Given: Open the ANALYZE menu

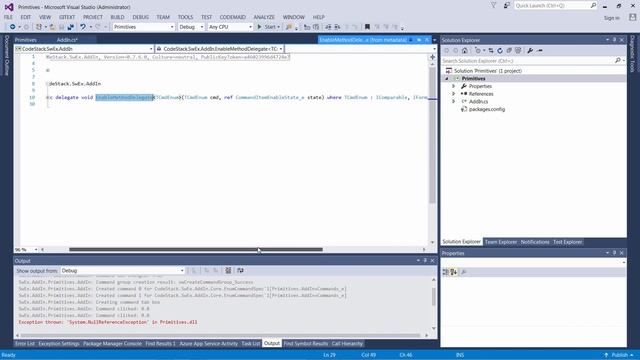Looking at the screenshot, I should [264, 17].
